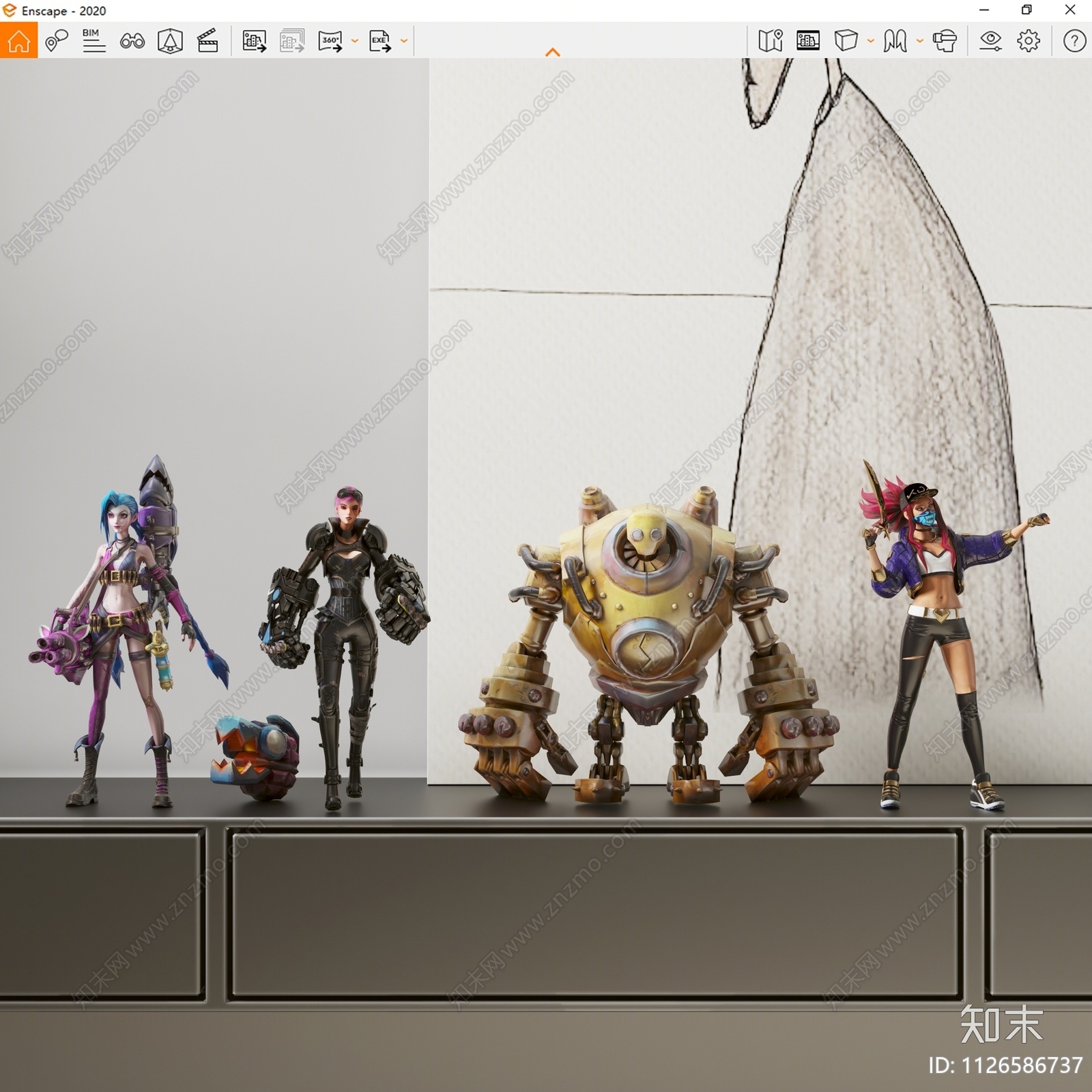This screenshot has width=1092, height=1092.
Task: Open the video editor clapperboard icon
Action: (207, 41)
